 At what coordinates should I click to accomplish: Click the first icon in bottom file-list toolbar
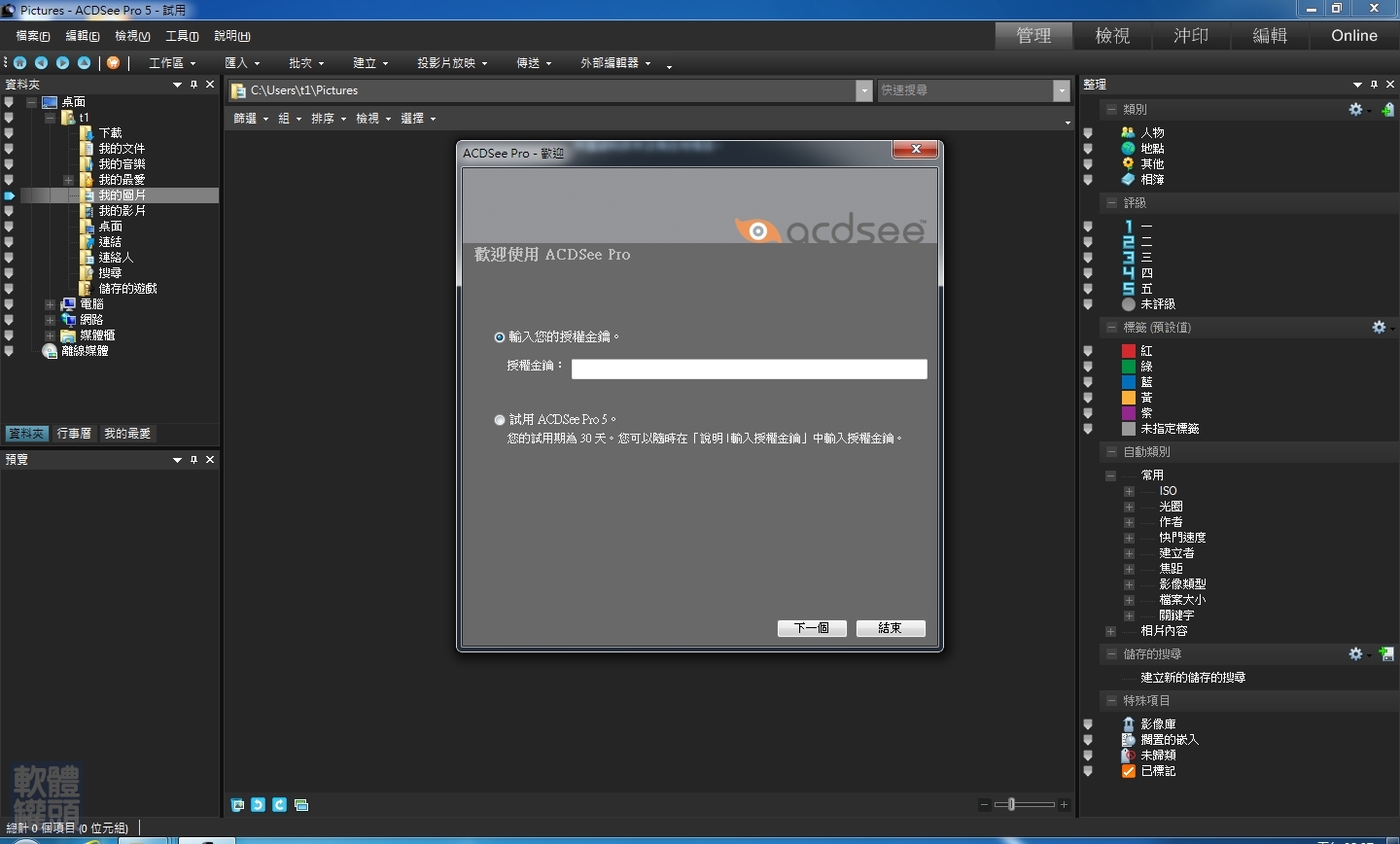tap(237, 805)
